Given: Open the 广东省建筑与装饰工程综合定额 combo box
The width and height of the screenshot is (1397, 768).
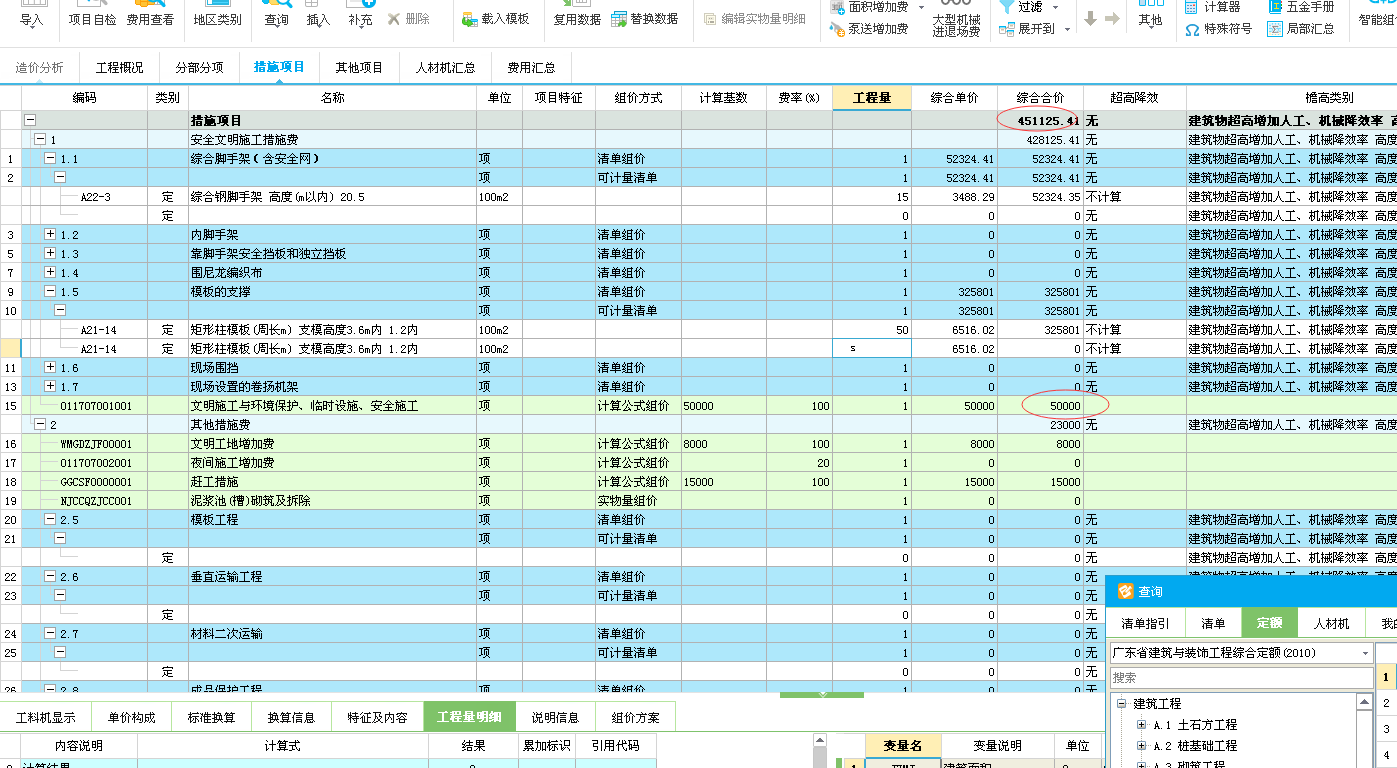Looking at the screenshot, I should coord(1240,652).
